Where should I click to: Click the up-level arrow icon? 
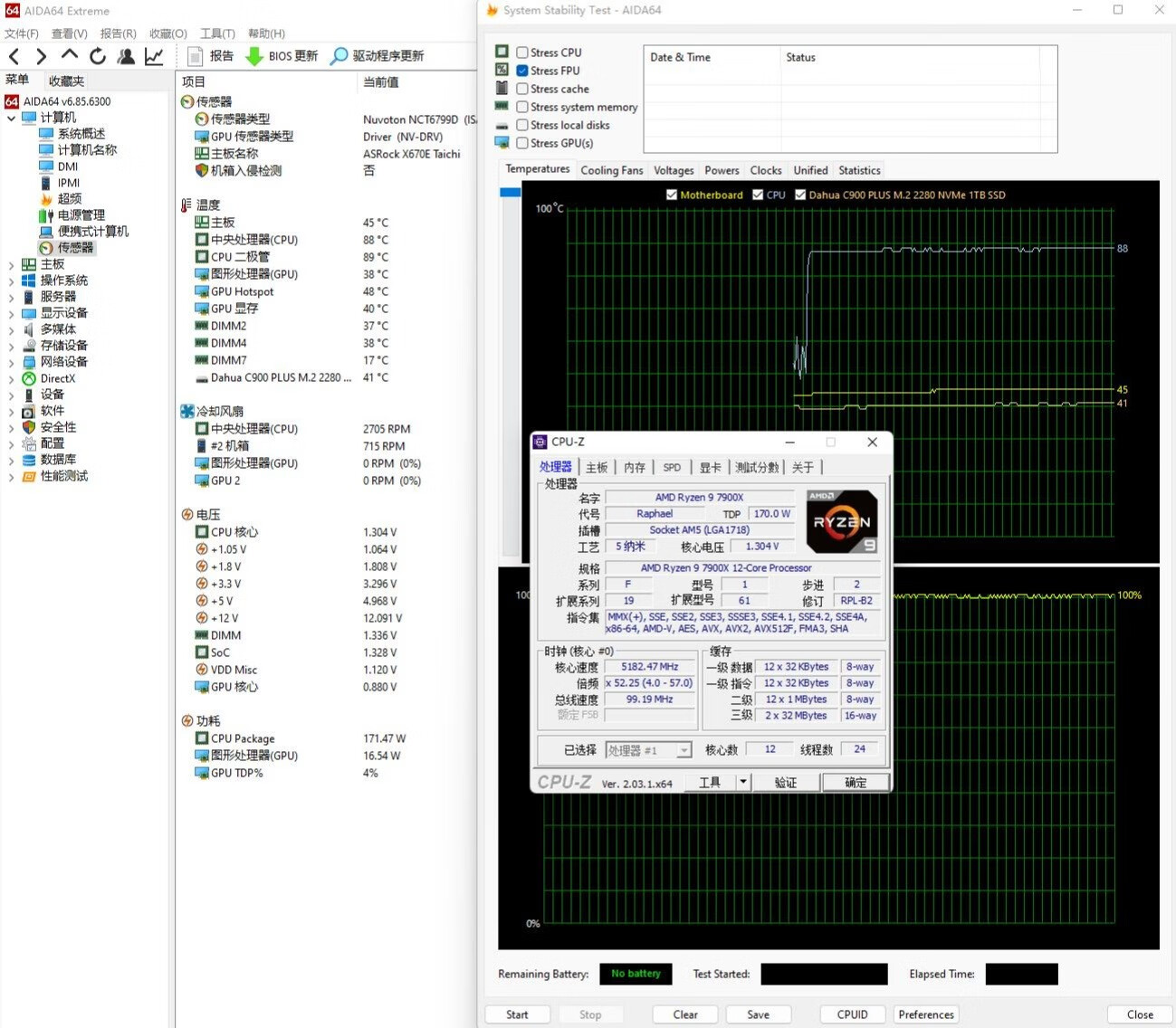tap(70, 55)
